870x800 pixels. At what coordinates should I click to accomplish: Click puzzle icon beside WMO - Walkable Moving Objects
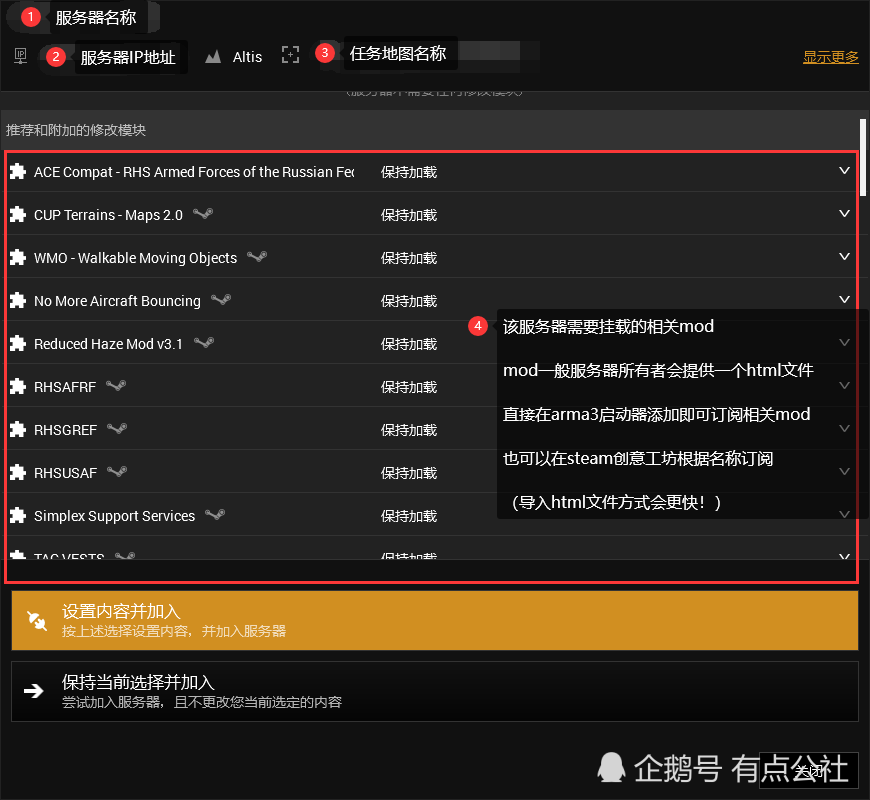point(18,257)
